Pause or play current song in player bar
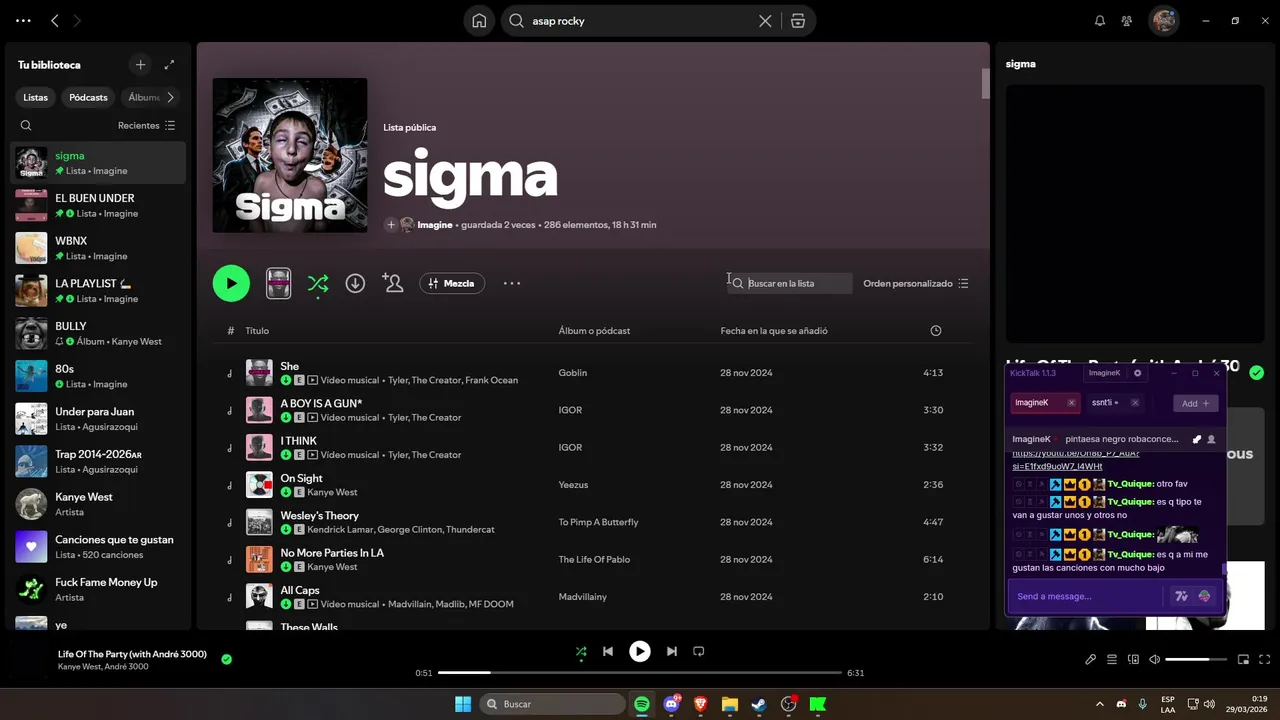Image resolution: width=1280 pixels, height=720 pixels. (639, 652)
